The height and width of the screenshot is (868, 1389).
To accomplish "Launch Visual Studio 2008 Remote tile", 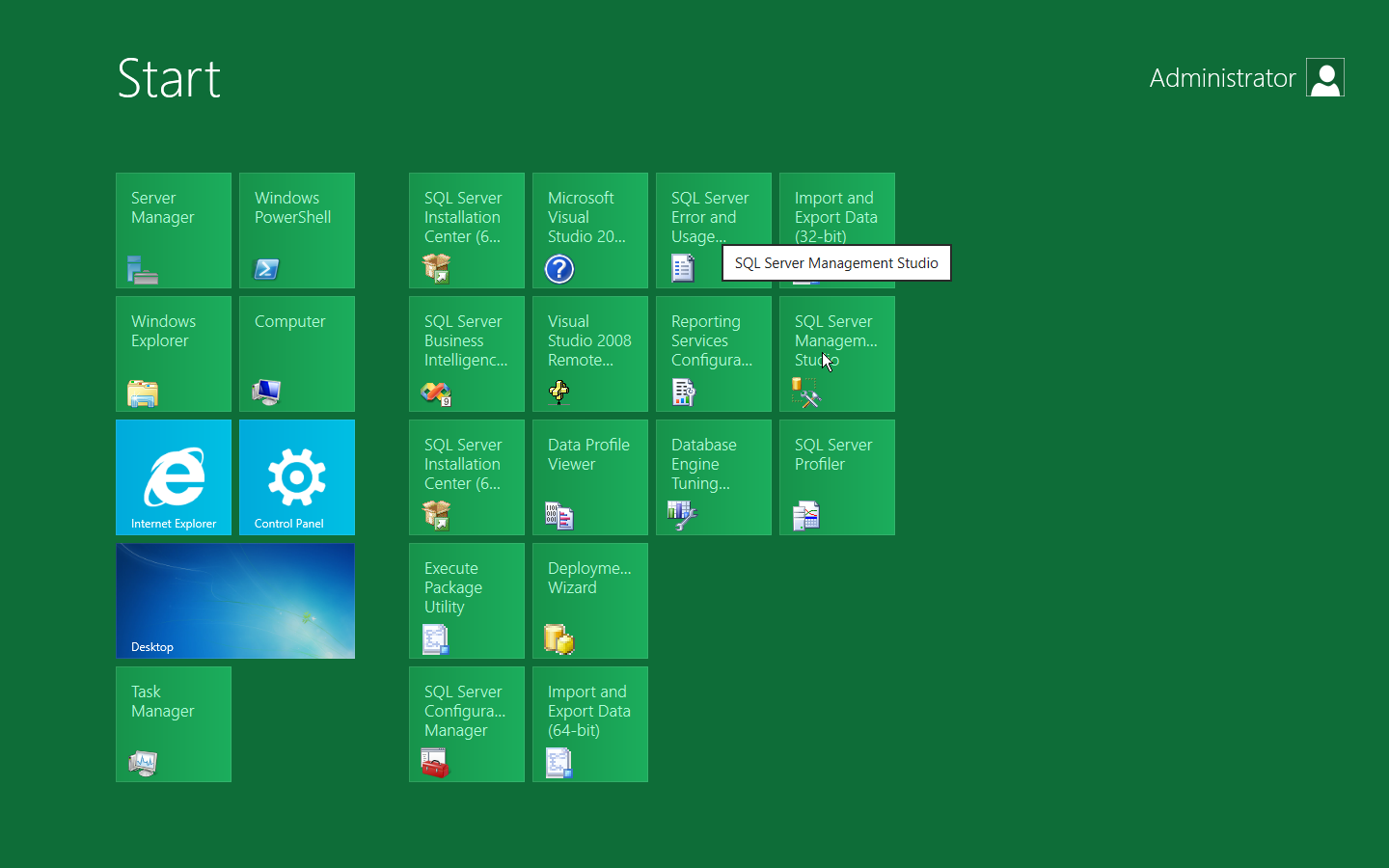I will (x=590, y=354).
